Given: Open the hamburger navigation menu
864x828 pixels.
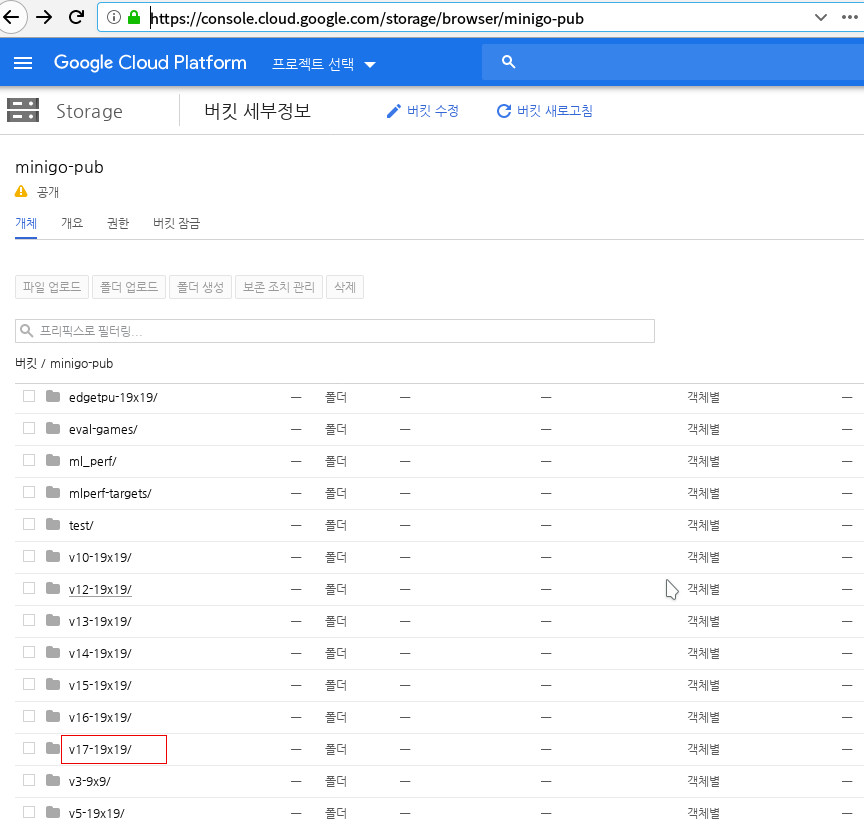Looking at the screenshot, I should point(23,63).
